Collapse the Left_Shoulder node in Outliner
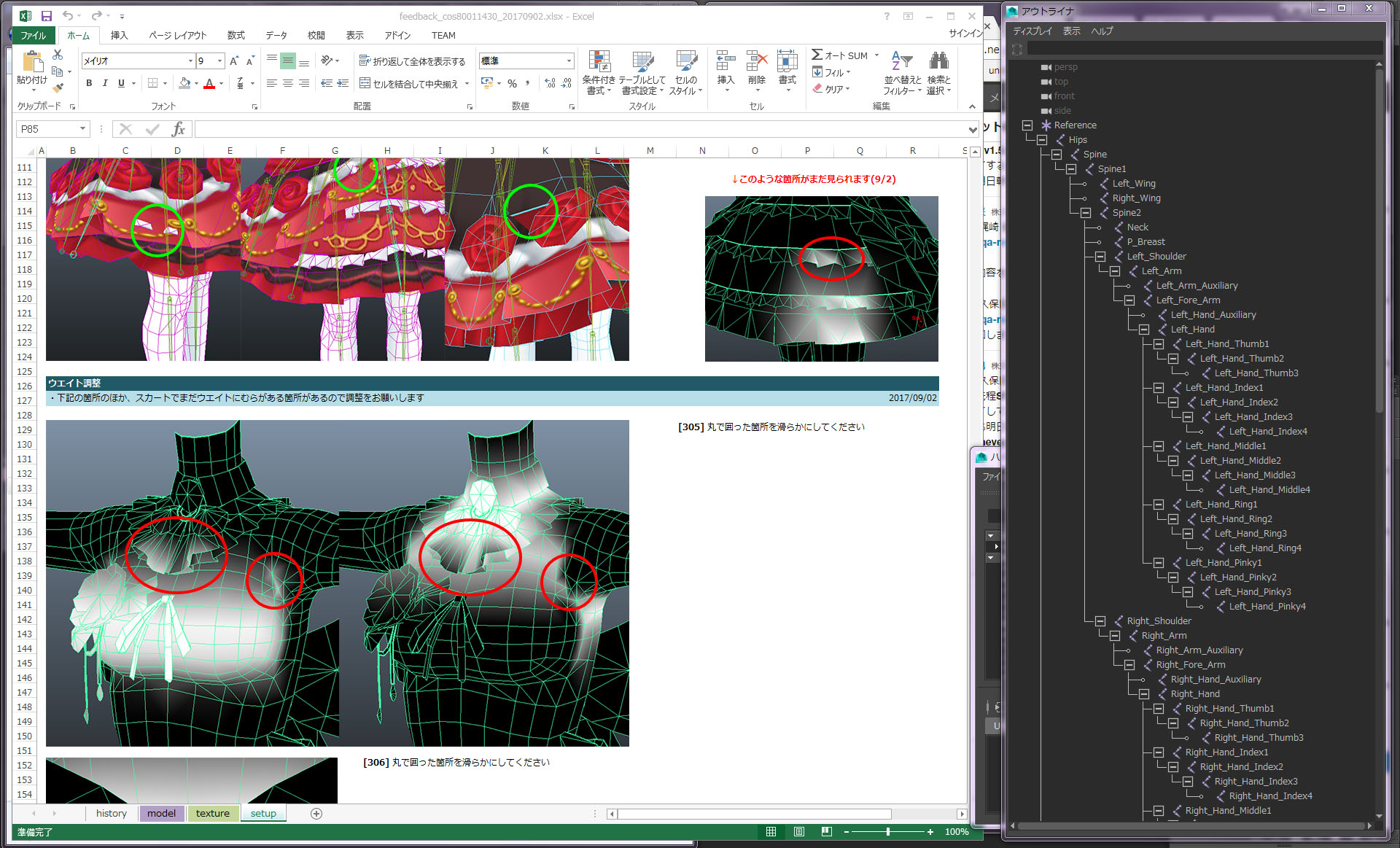Viewport: 1400px width, 848px height. click(x=1100, y=256)
